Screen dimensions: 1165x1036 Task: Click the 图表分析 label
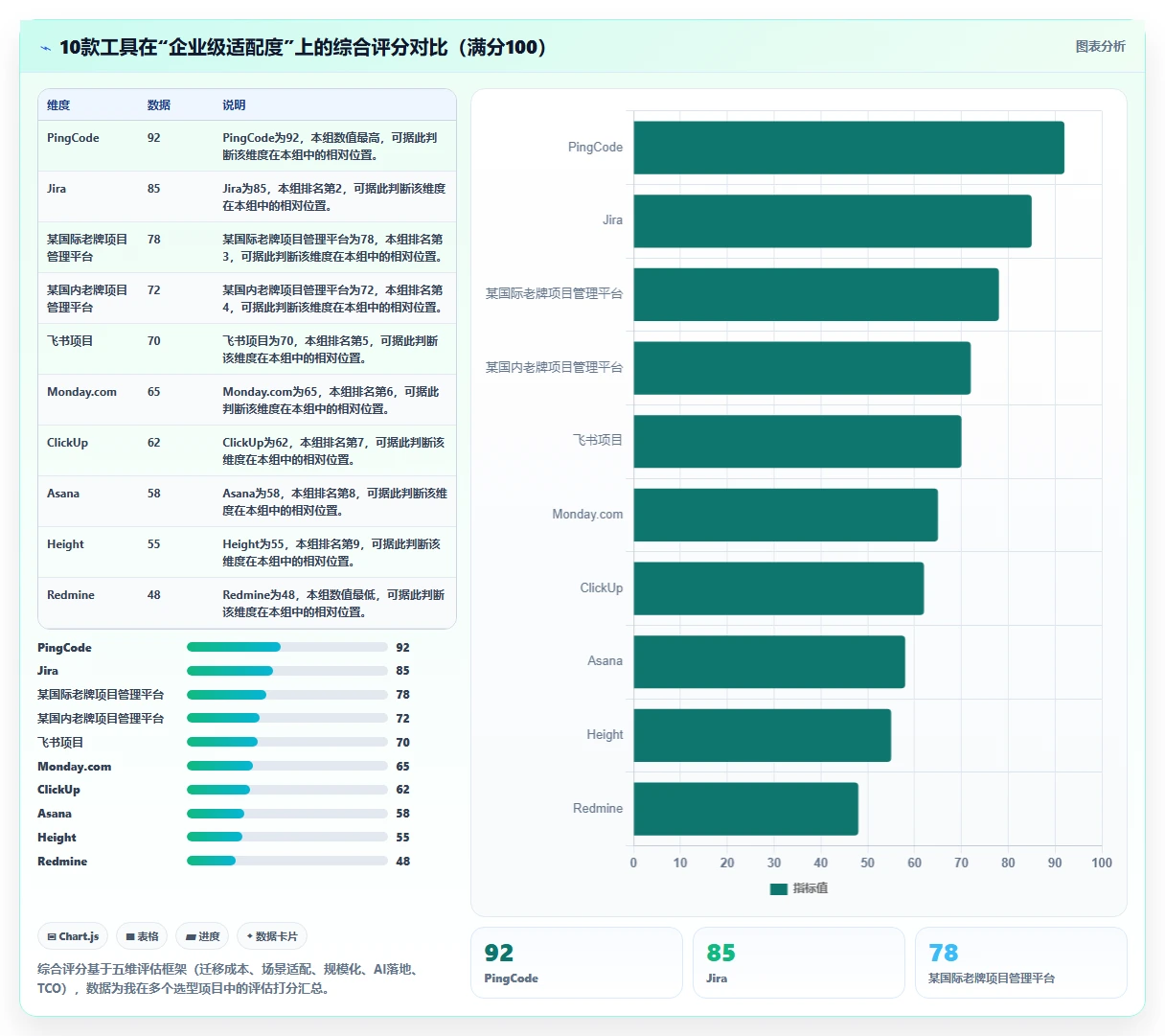[1100, 46]
